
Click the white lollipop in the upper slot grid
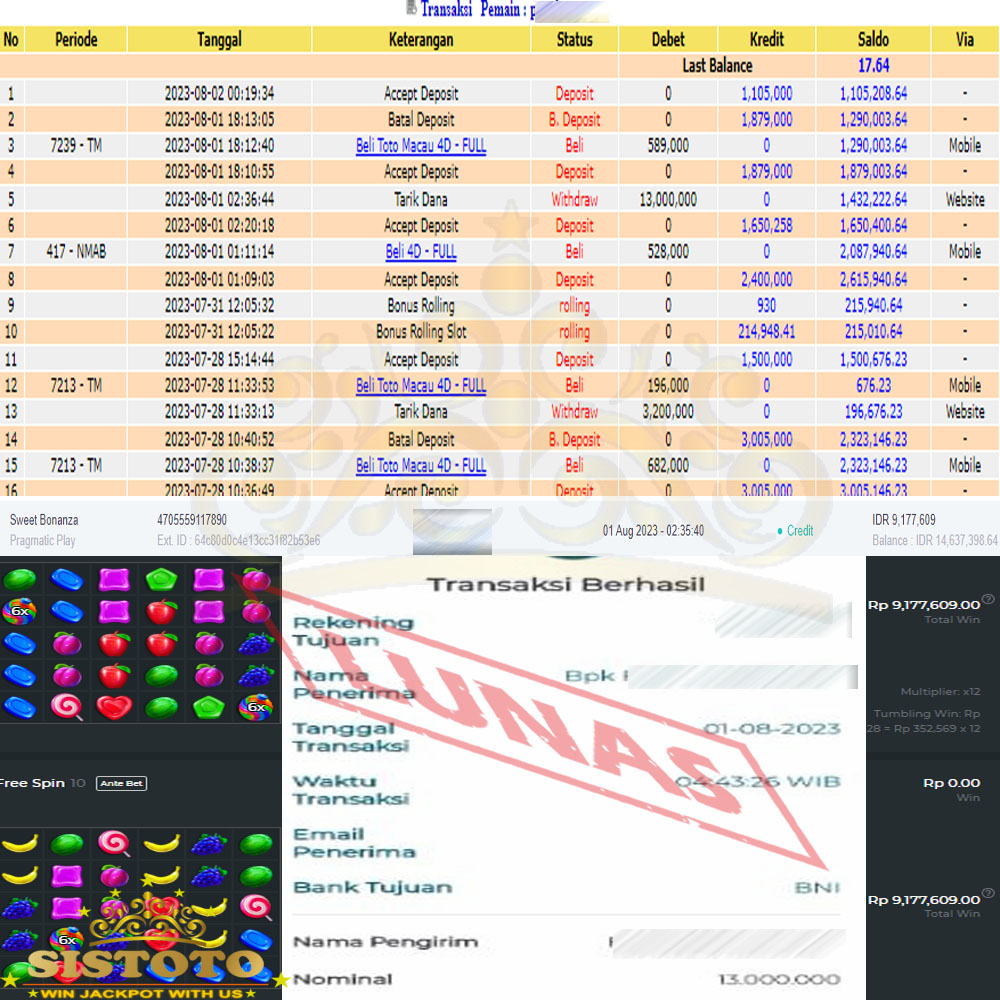(x=68, y=707)
